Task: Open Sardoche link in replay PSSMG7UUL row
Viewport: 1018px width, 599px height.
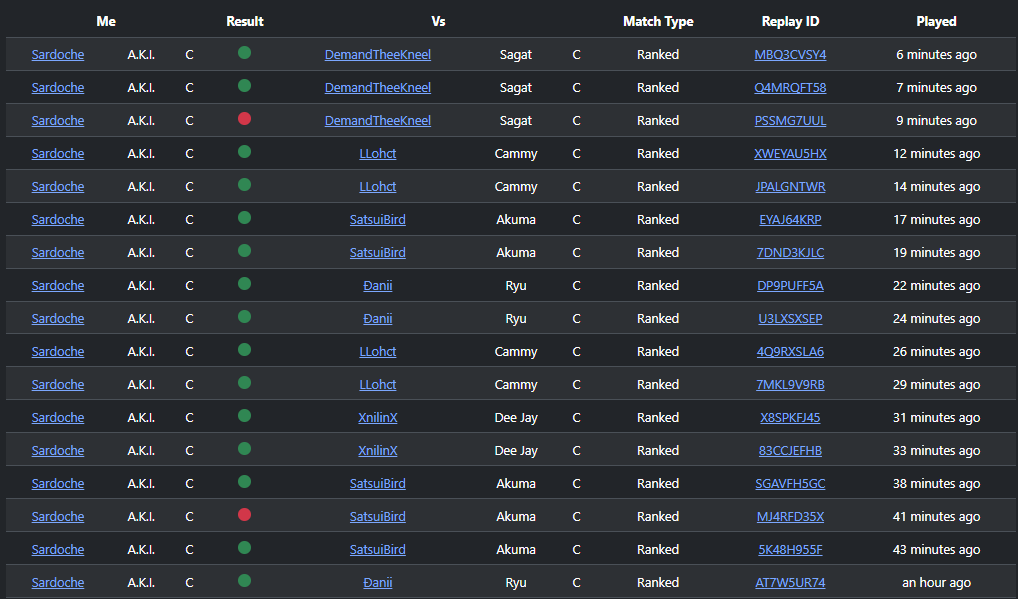Action: point(58,121)
